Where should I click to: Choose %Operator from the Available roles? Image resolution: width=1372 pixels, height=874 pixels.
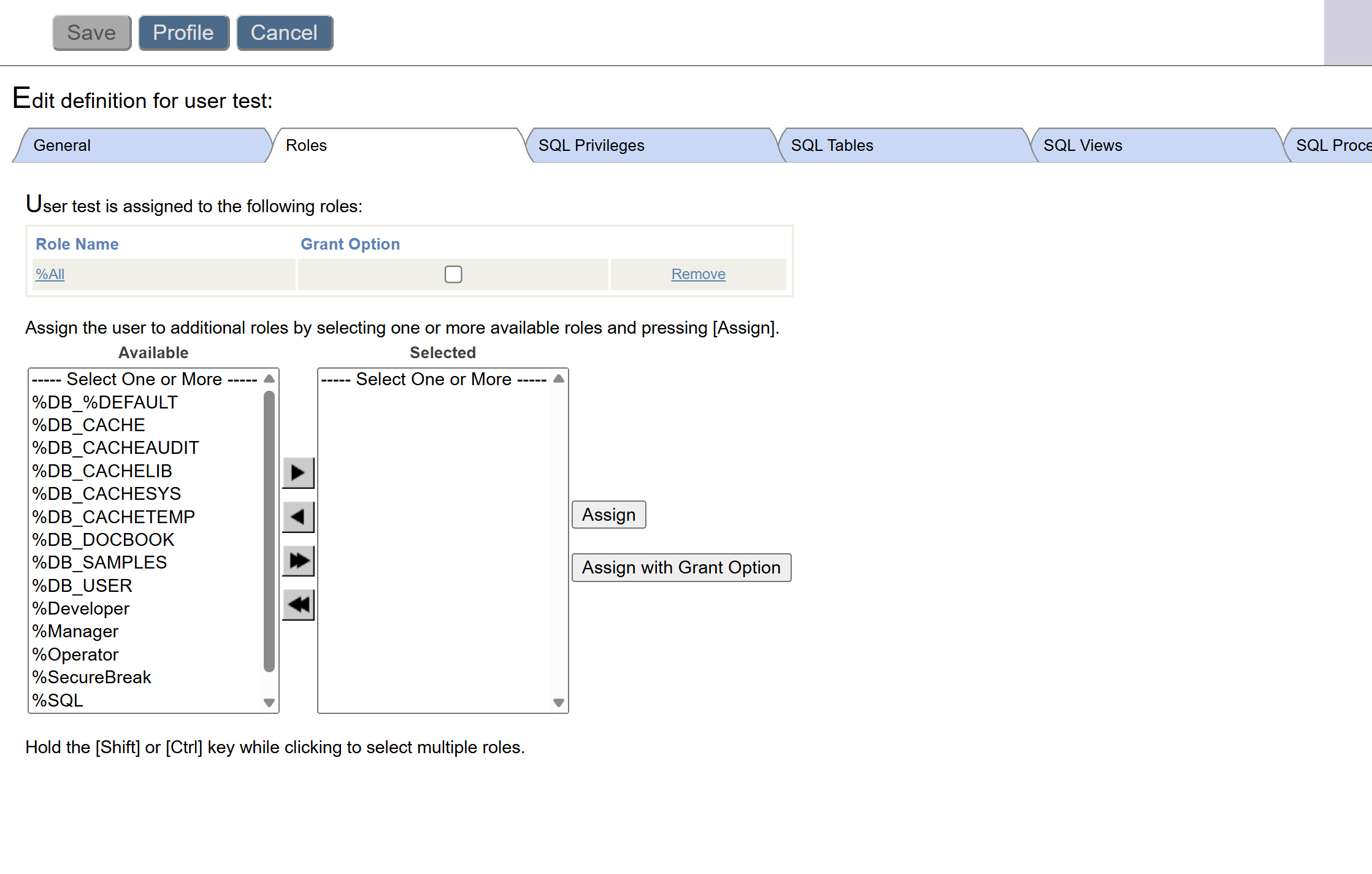(75, 654)
